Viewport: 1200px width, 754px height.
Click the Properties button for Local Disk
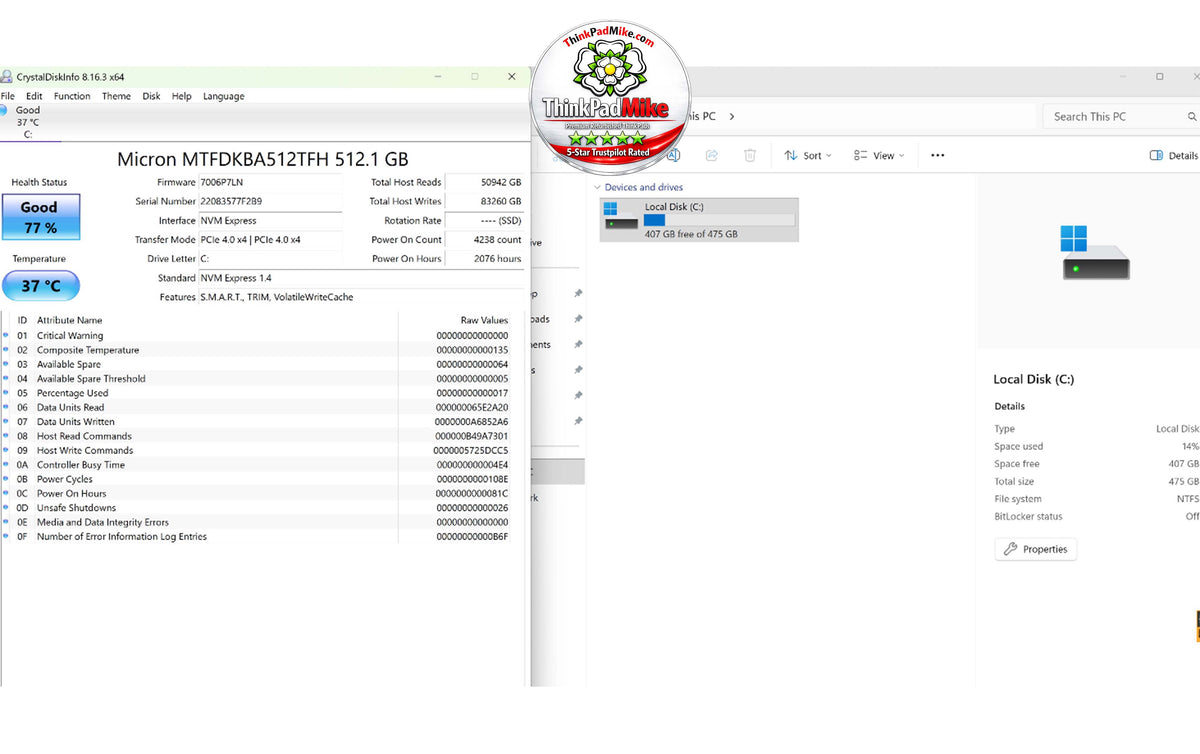(1035, 549)
